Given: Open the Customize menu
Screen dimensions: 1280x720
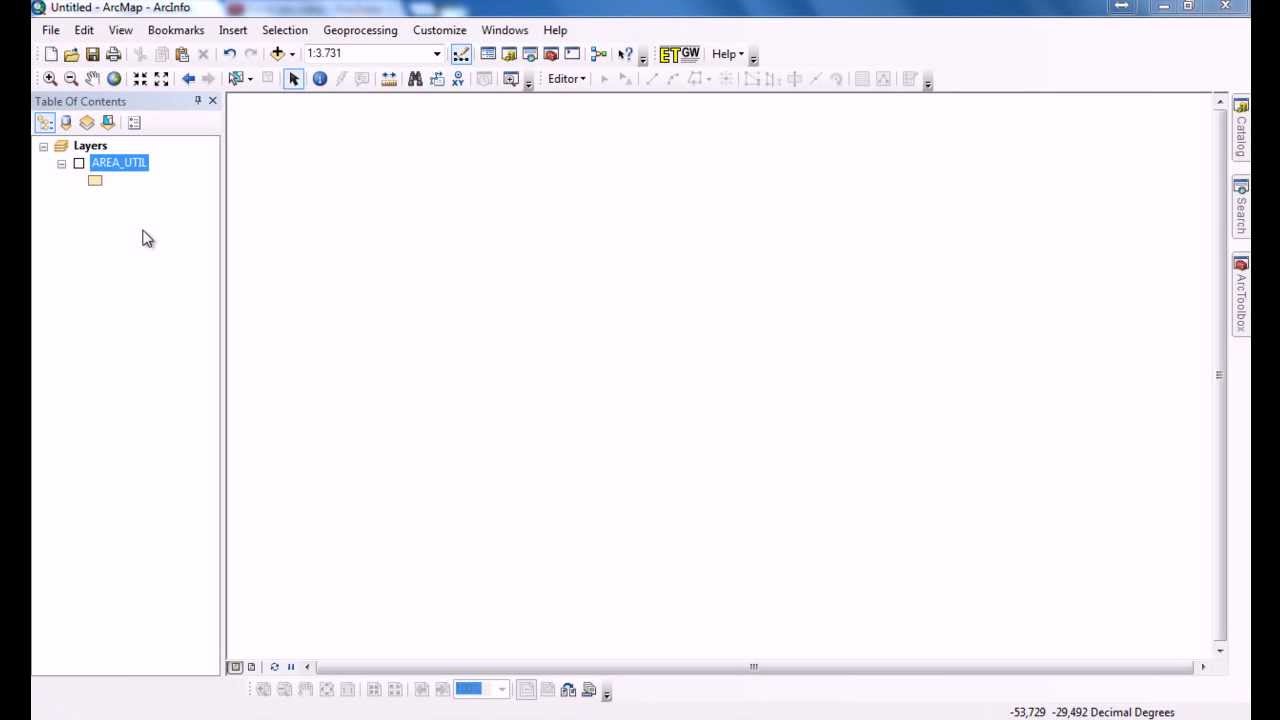Looking at the screenshot, I should point(440,30).
